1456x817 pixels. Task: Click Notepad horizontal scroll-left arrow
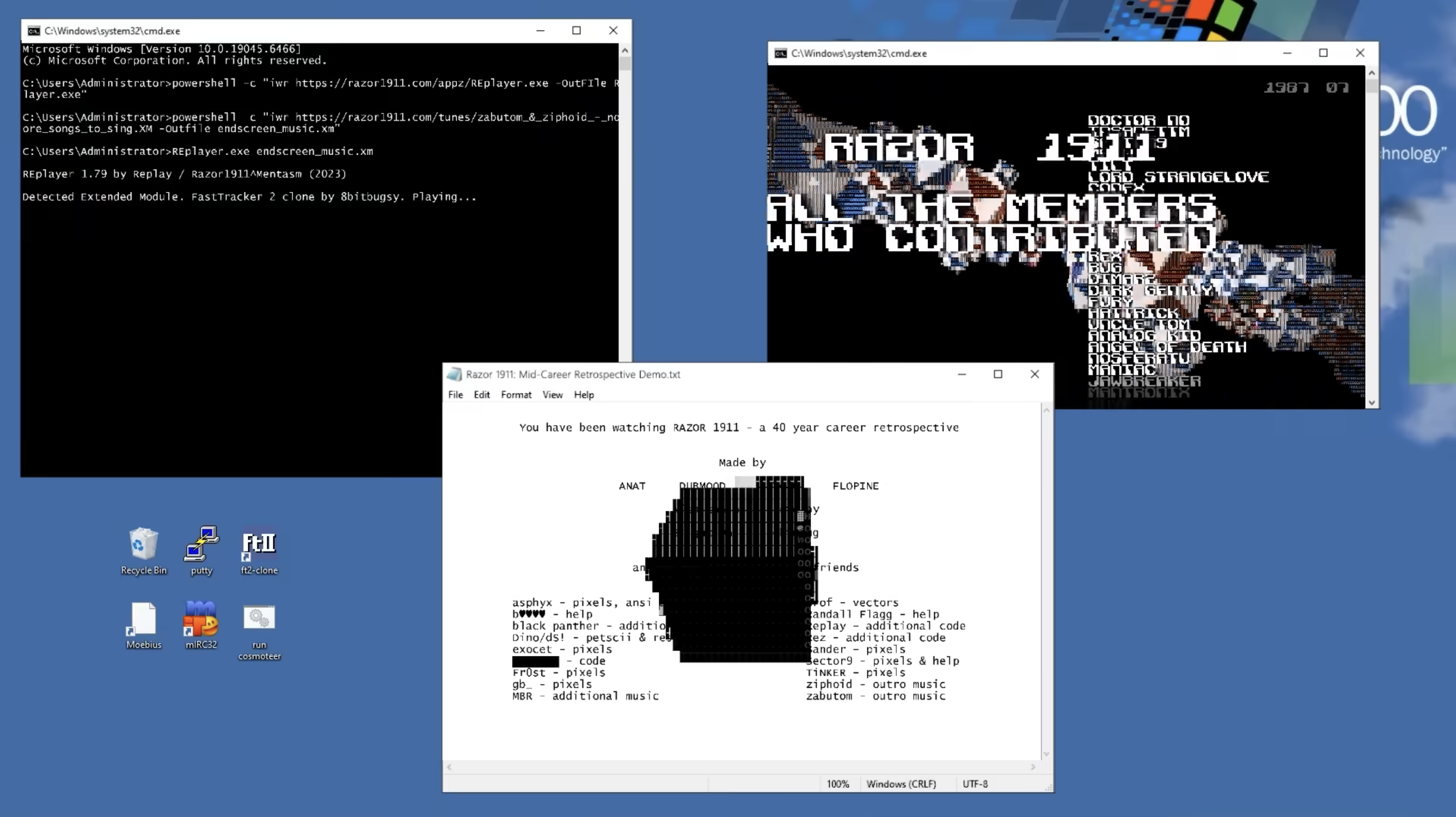[449, 767]
